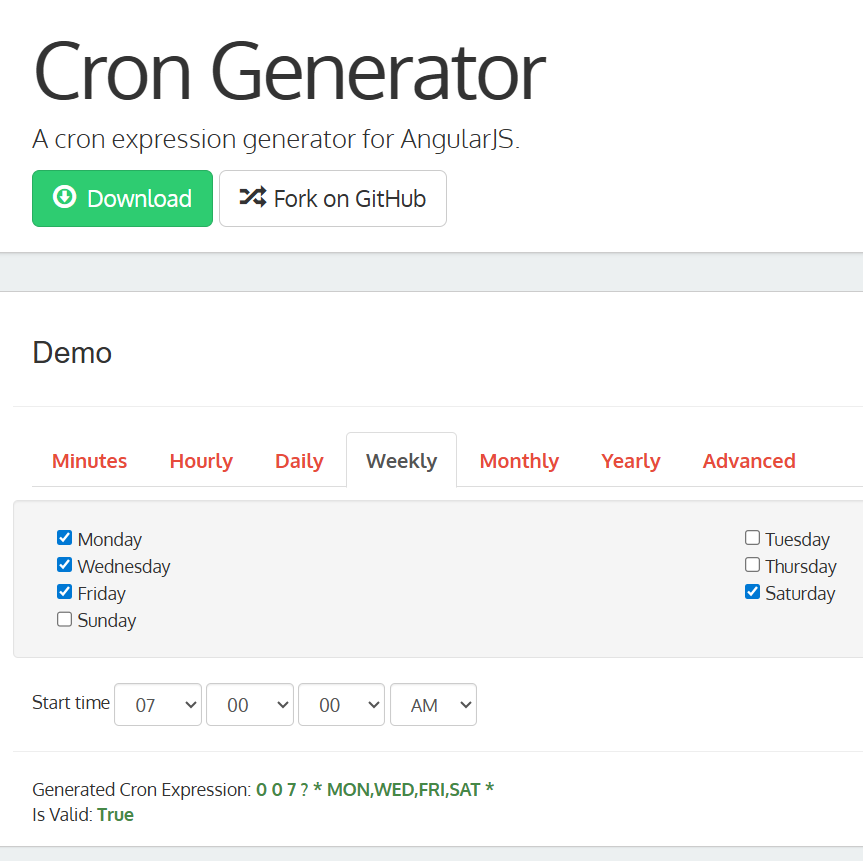Image resolution: width=863 pixels, height=861 pixels.
Task: Open the AM/PM dropdown
Action: click(433, 705)
